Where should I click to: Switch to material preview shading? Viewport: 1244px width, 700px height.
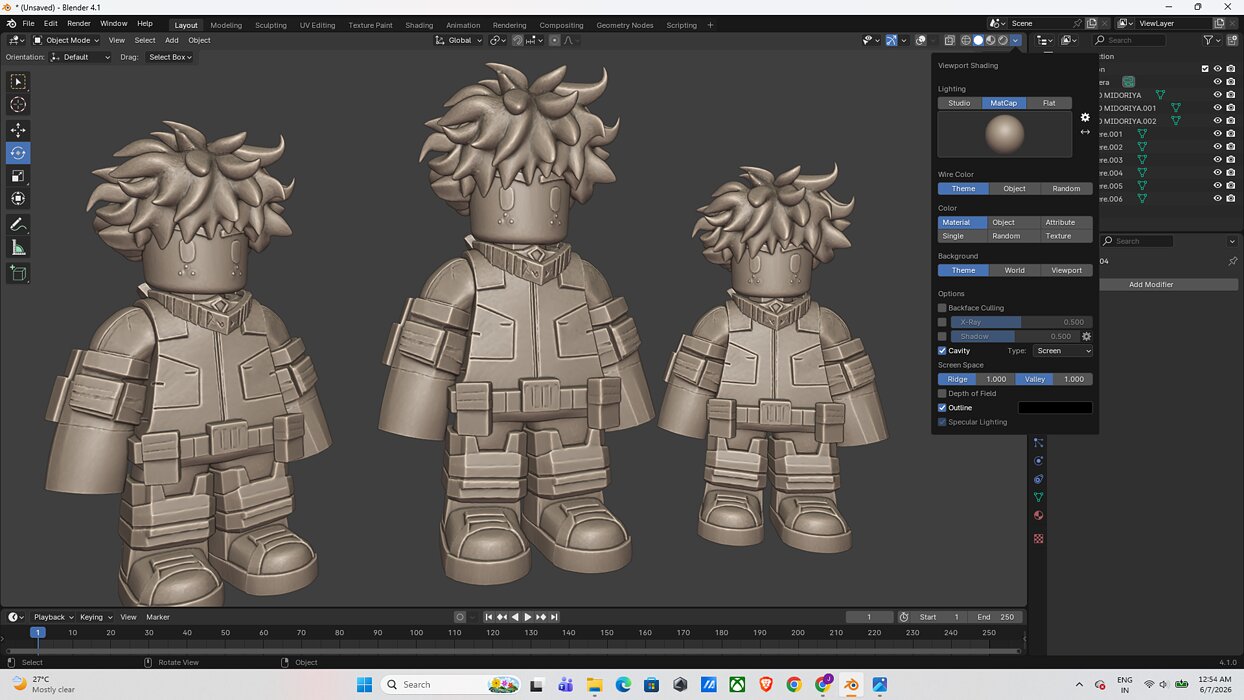coord(991,40)
